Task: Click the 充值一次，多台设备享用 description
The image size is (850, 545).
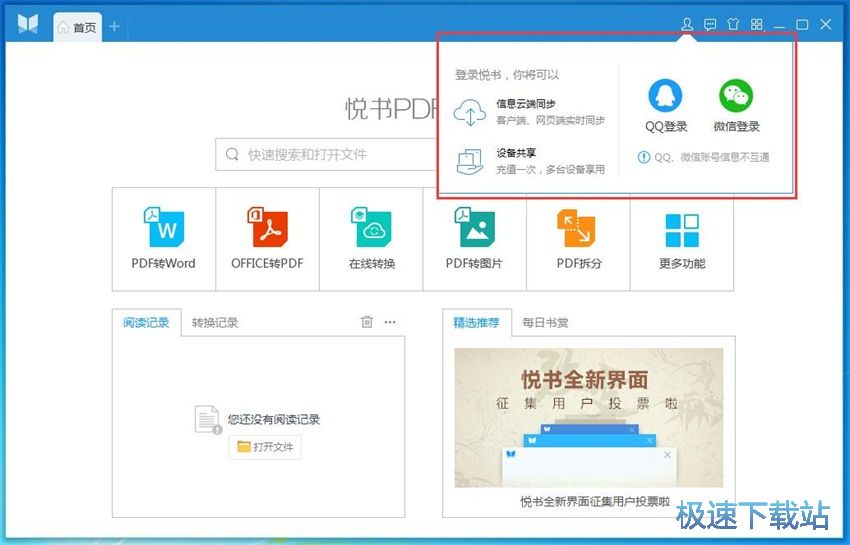Action: pos(550,170)
